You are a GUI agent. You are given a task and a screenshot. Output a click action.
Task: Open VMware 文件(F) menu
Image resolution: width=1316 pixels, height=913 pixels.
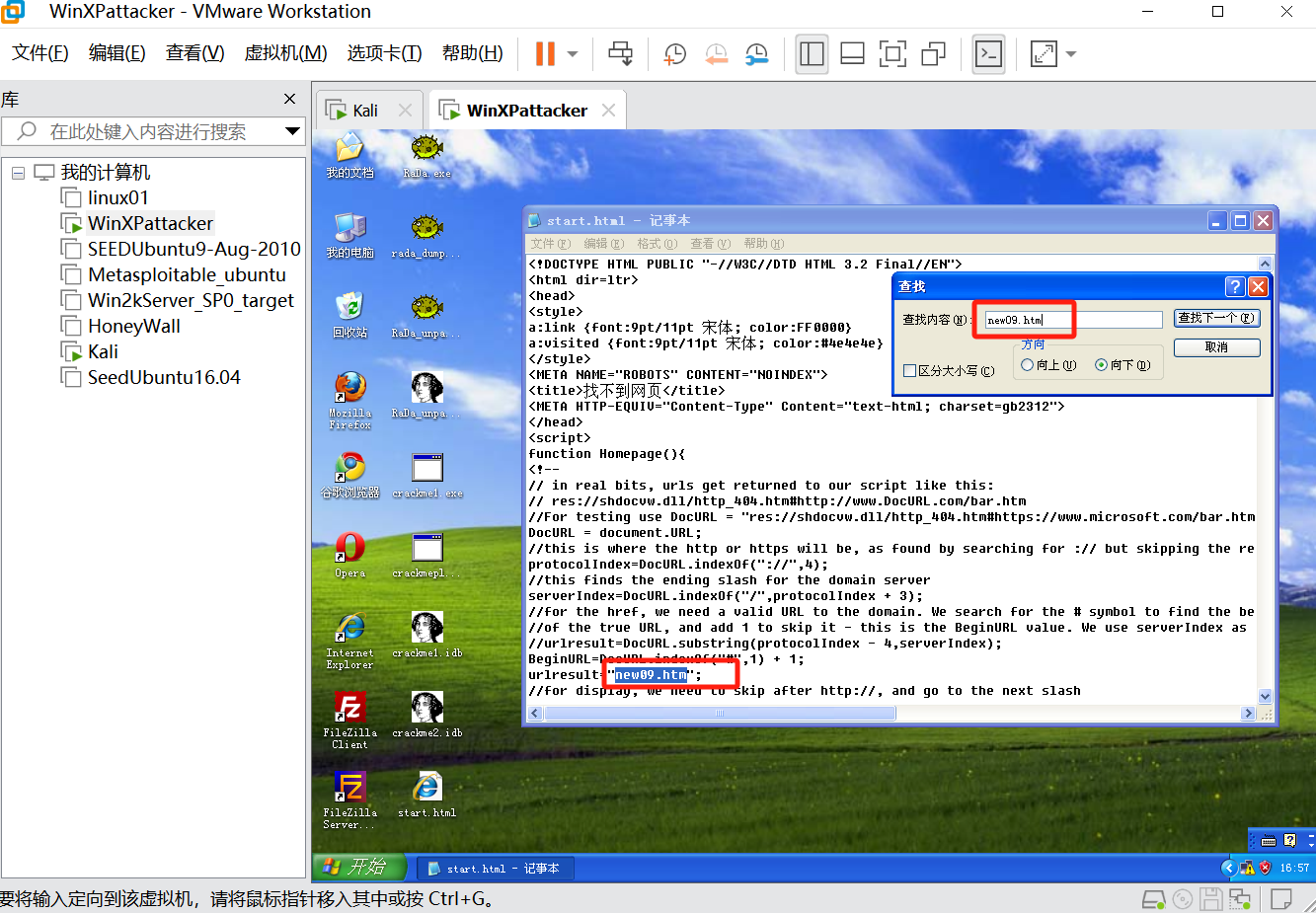(x=39, y=53)
